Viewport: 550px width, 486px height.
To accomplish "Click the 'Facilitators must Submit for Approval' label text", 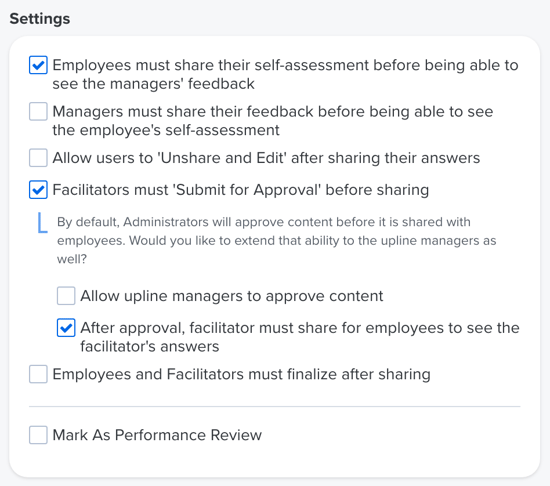I will pyautogui.click(x=241, y=190).
